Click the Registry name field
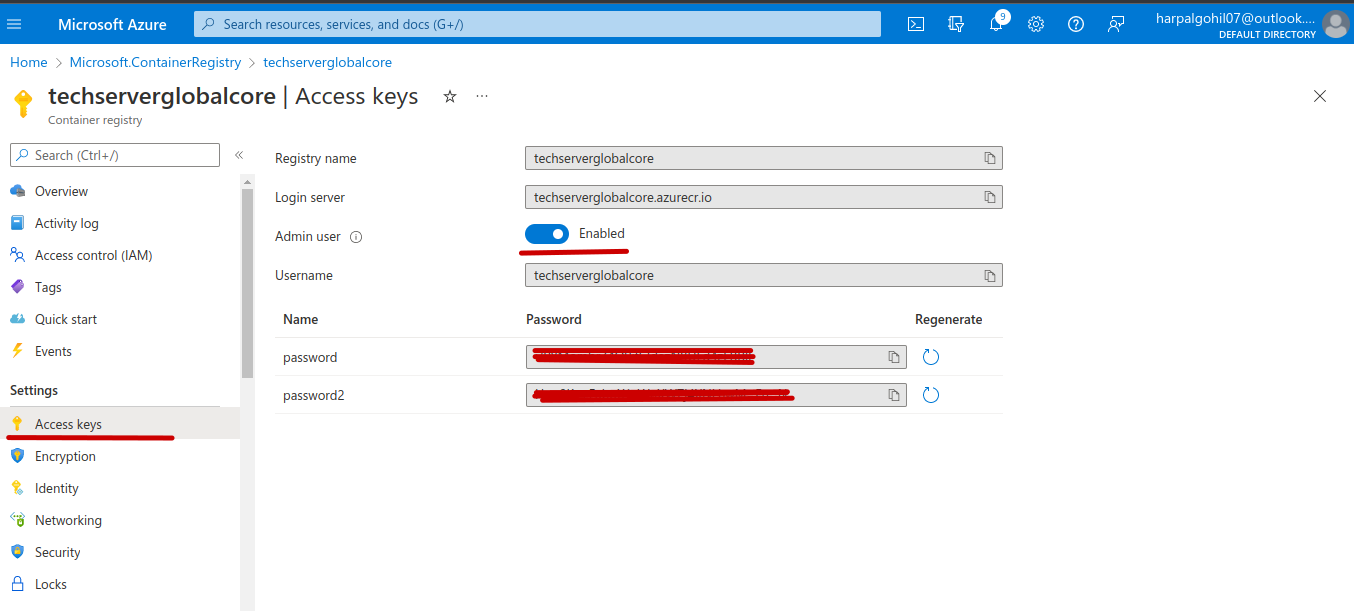The width and height of the screenshot is (1354, 611). [x=763, y=158]
